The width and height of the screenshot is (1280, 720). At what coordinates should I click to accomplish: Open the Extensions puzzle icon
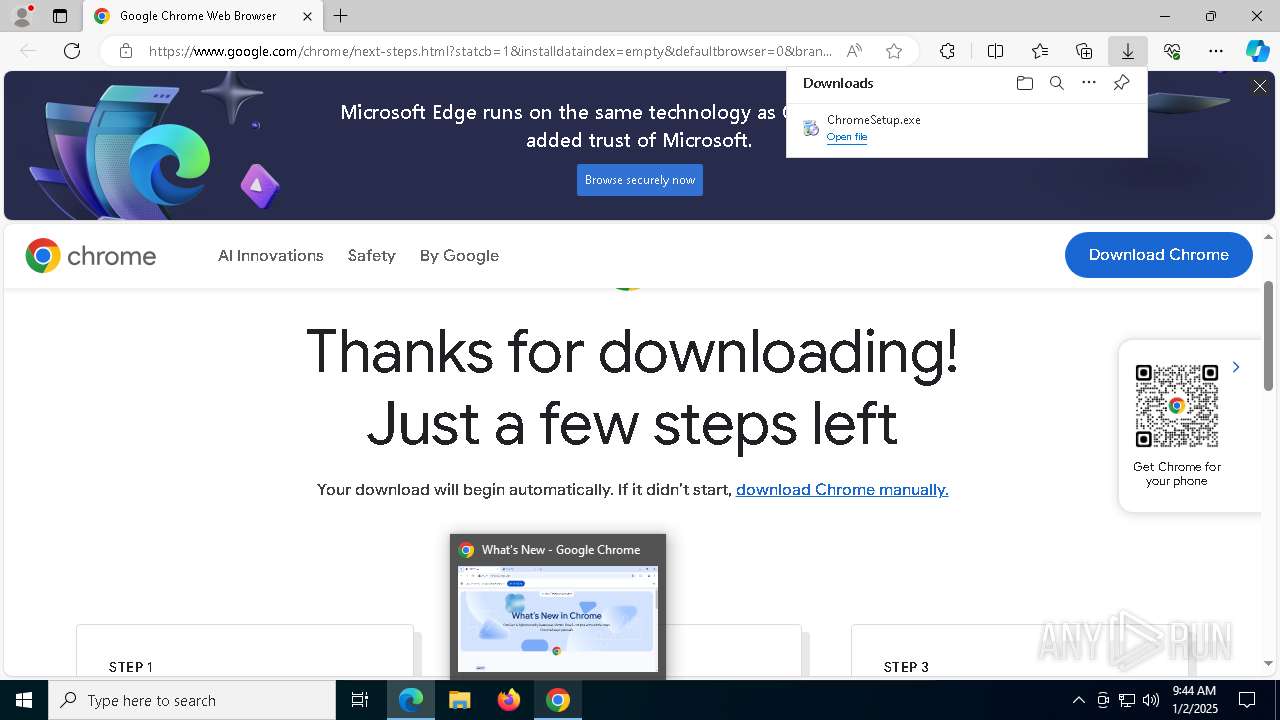(947, 51)
